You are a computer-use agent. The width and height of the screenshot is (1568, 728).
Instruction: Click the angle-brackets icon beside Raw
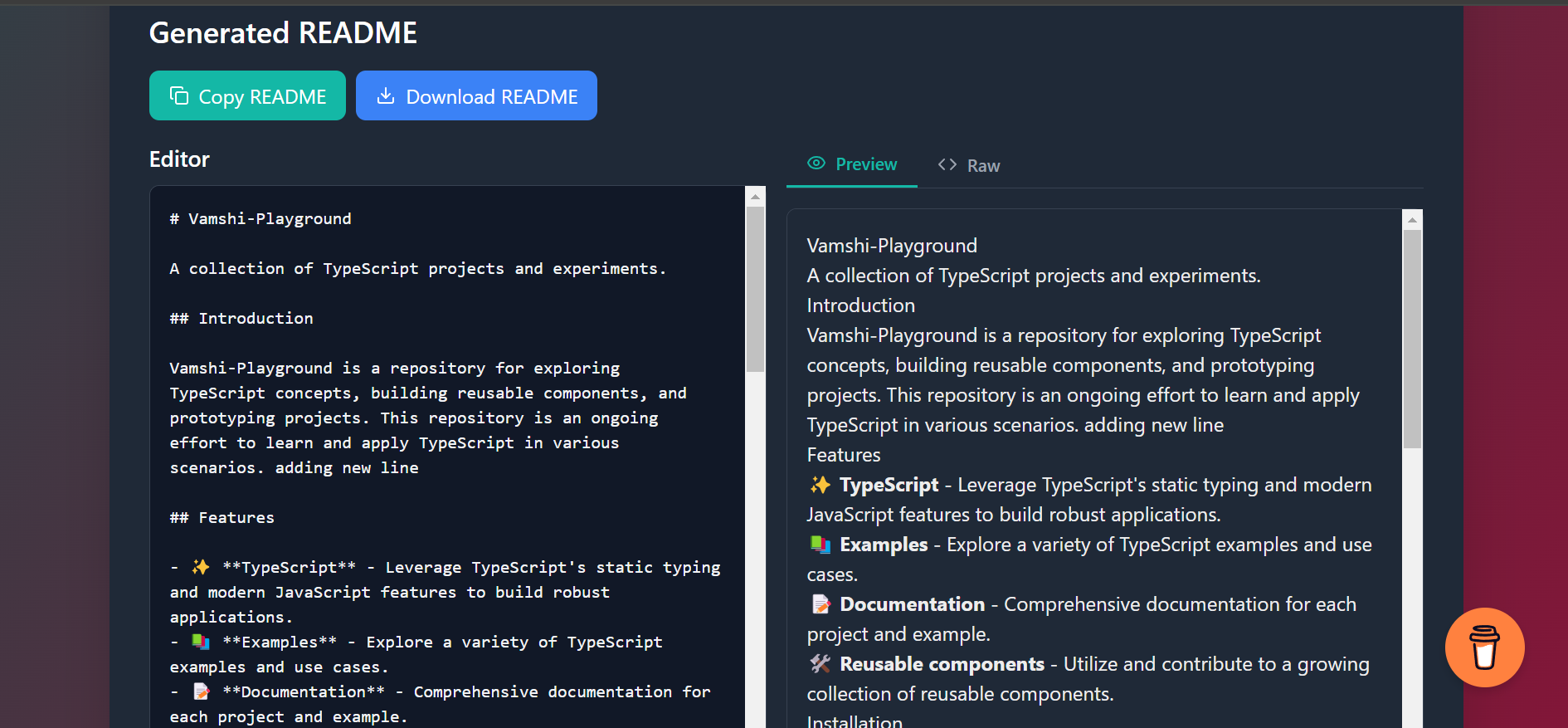[947, 164]
